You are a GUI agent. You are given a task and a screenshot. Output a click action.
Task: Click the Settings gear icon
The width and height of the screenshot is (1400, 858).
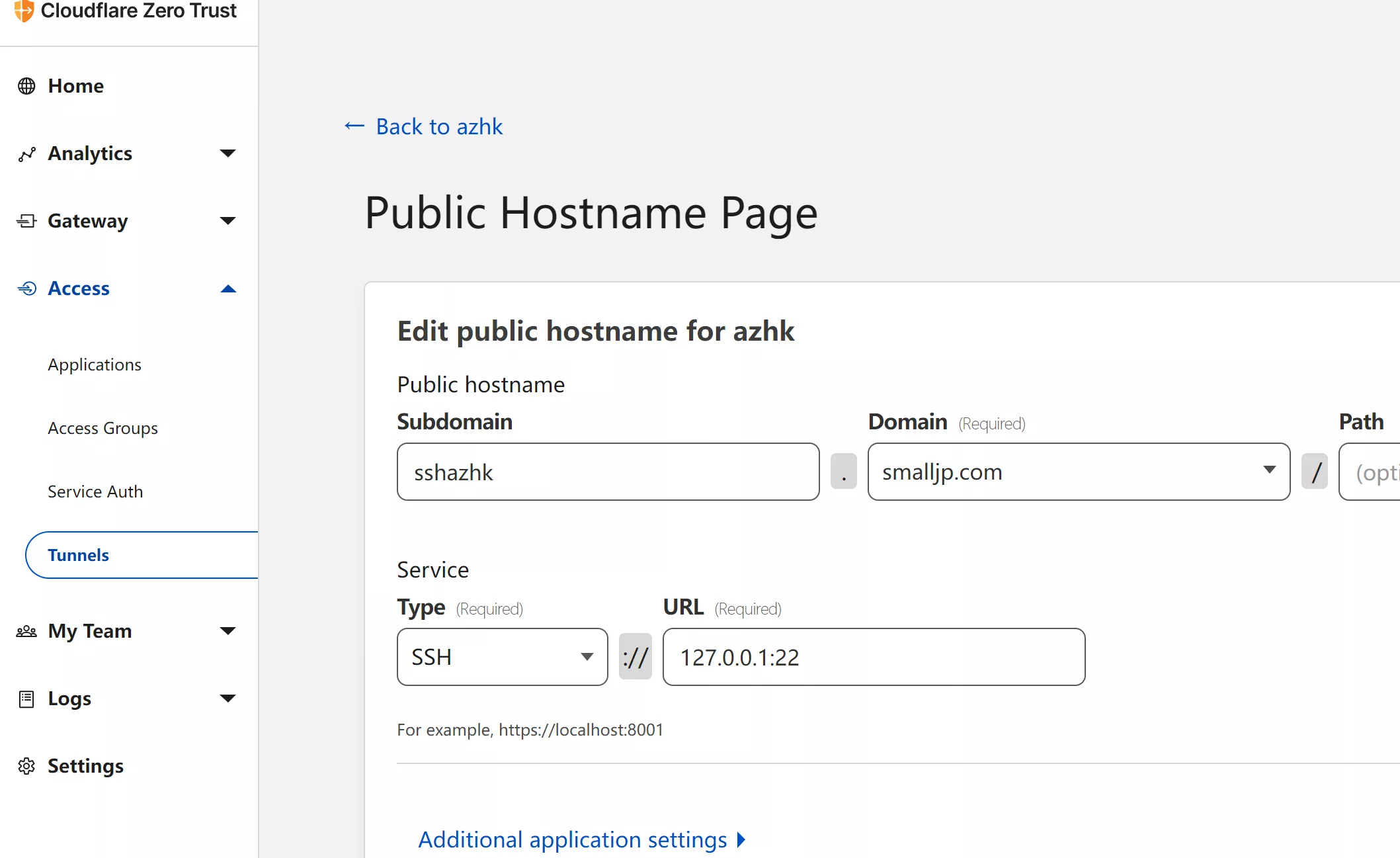[26, 766]
